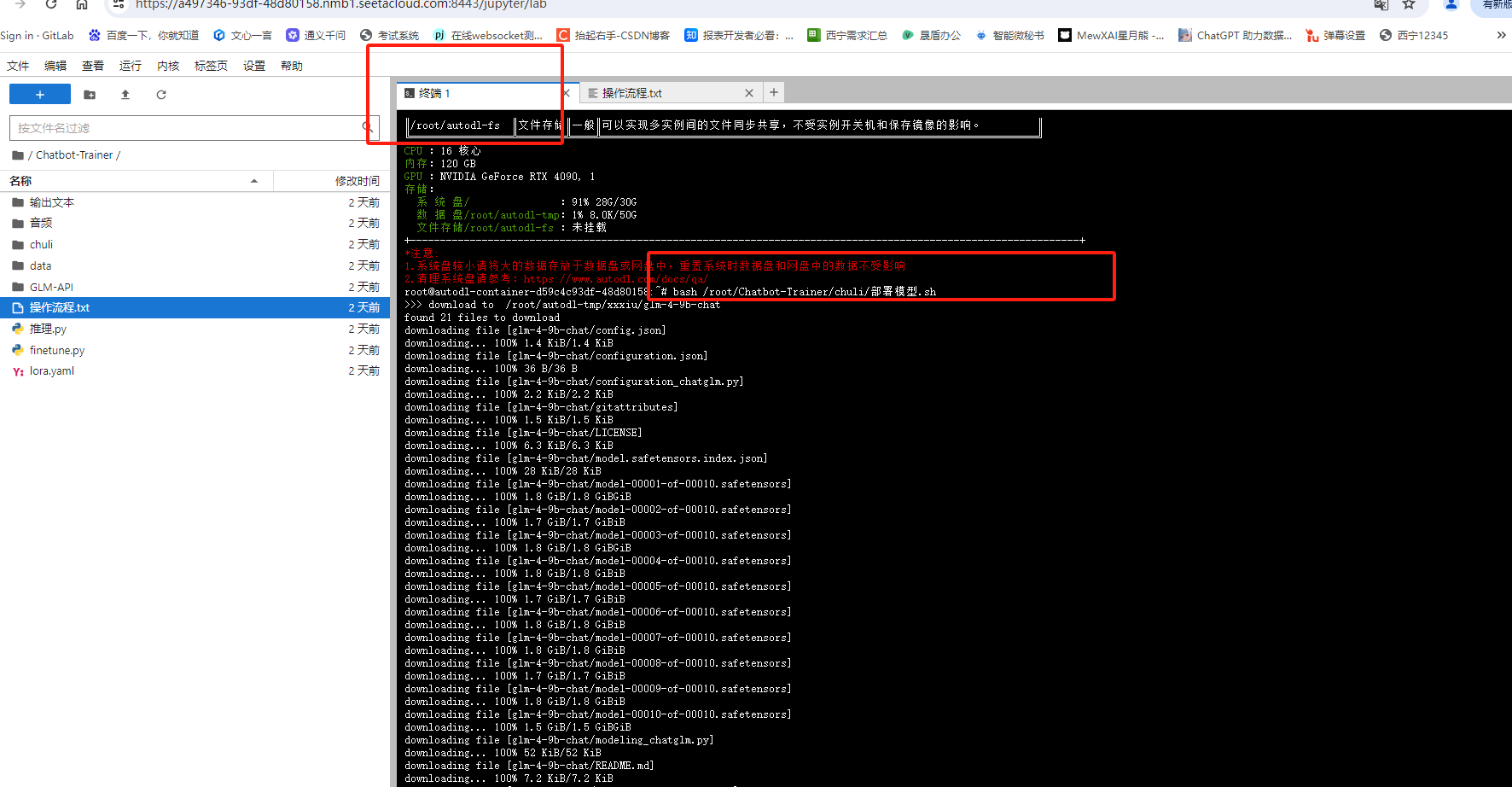Select the lora.yaml file
The width and height of the screenshot is (1512, 787).
195,370
